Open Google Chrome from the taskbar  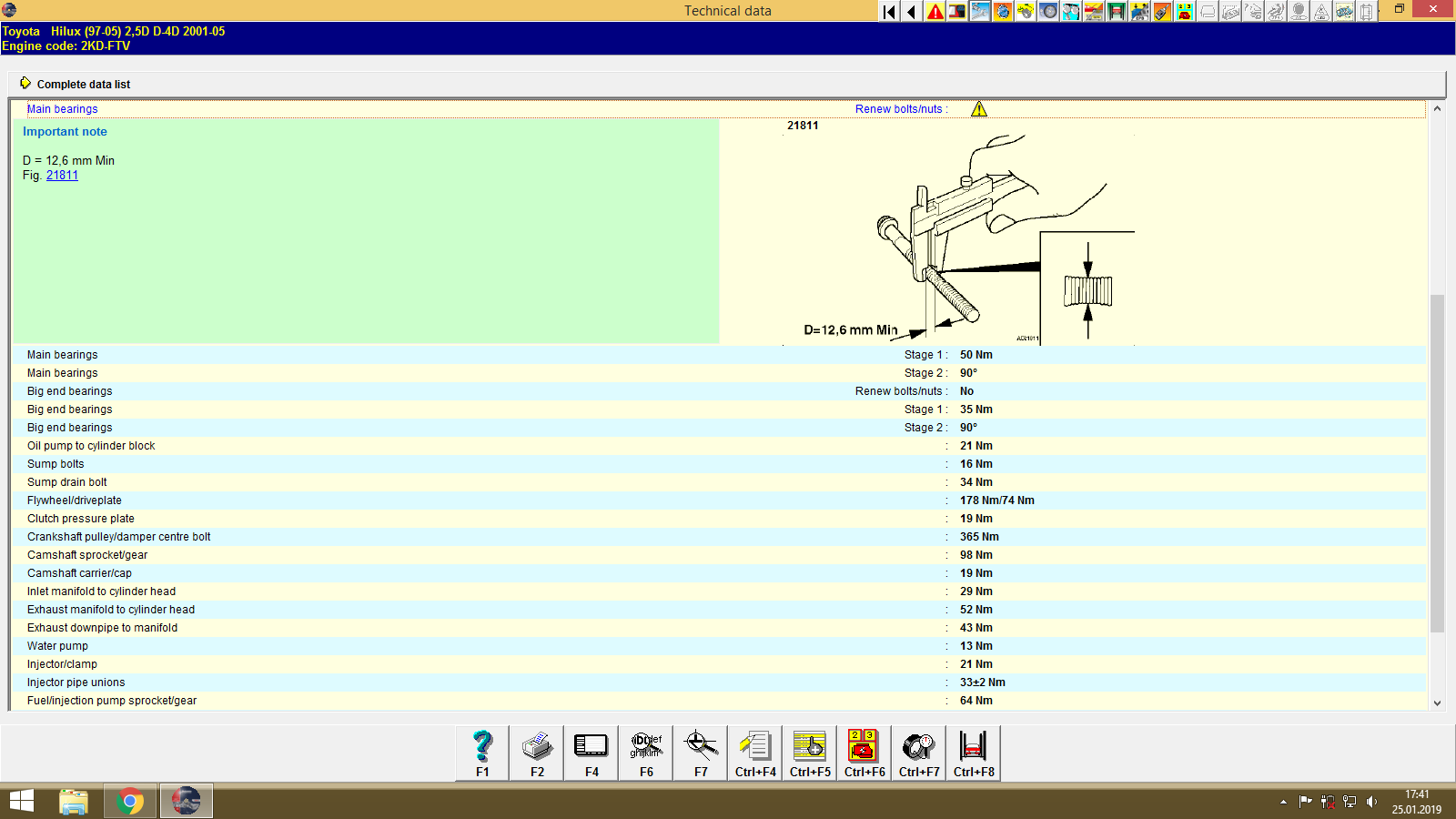click(x=130, y=801)
